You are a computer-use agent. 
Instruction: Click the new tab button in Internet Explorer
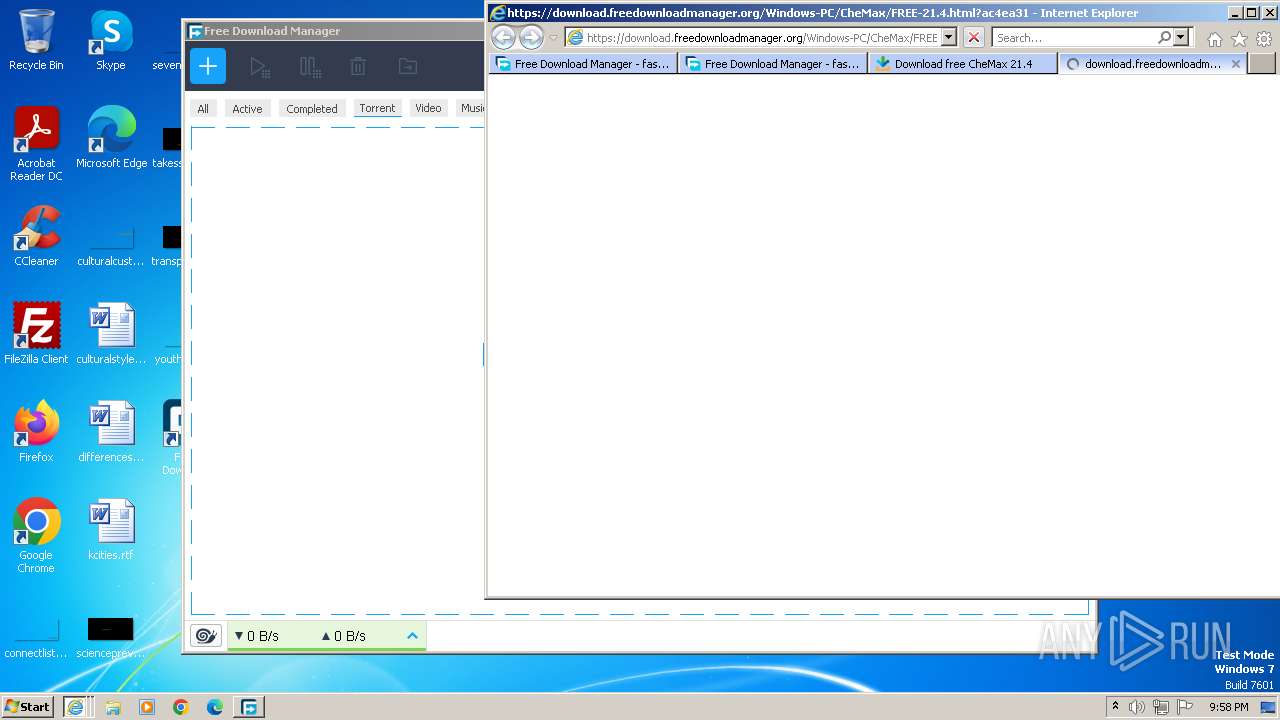[1262, 64]
